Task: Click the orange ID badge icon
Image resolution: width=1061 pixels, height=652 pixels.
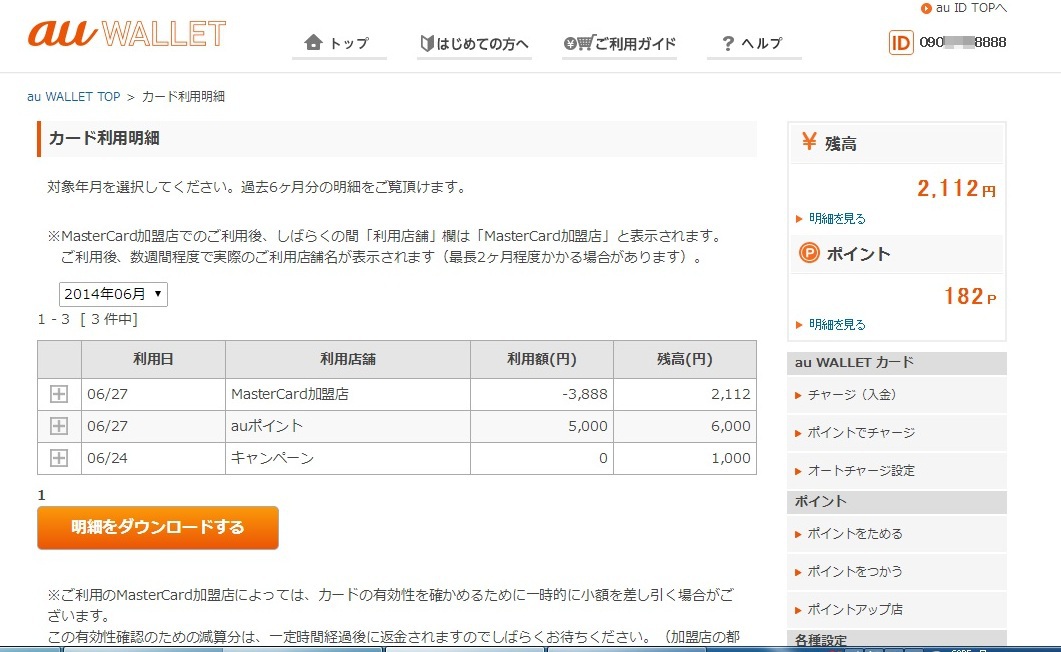Action: [901, 43]
